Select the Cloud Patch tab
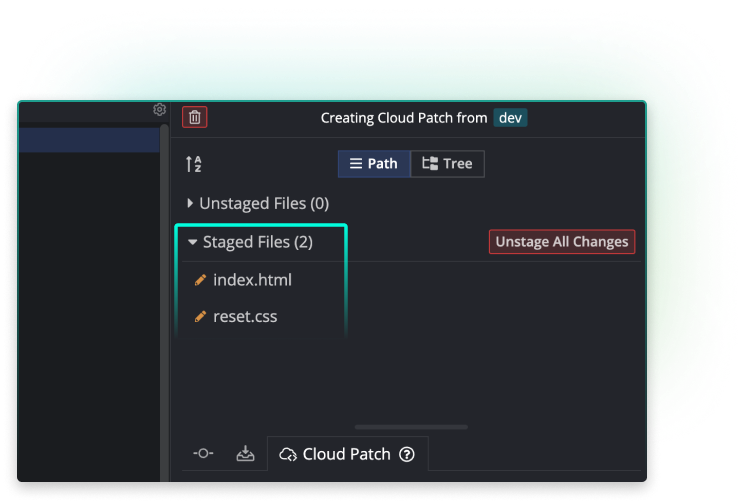The width and height of the screenshot is (747, 502). click(x=336, y=454)
